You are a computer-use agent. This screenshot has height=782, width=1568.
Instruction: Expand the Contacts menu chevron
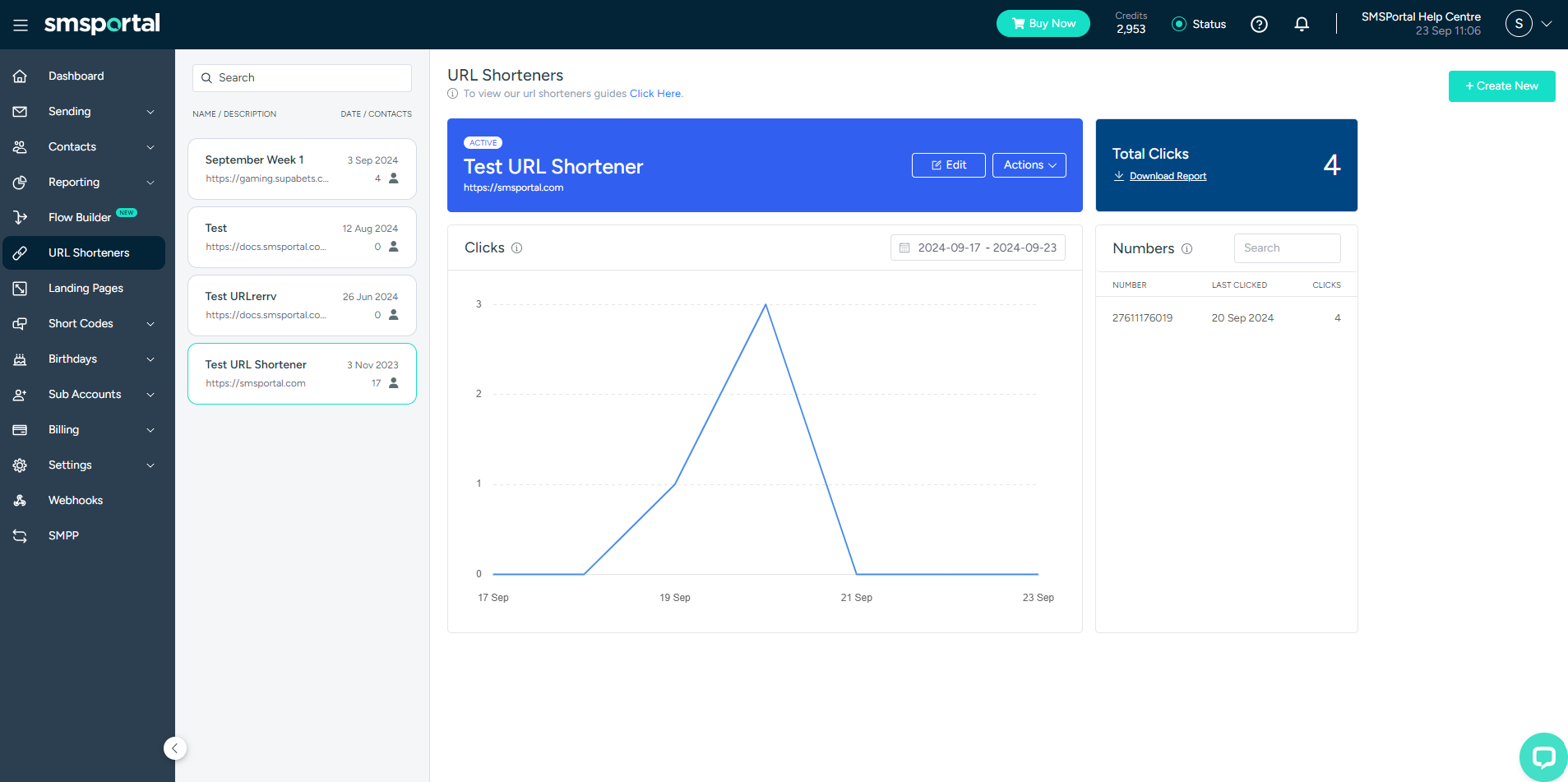point(150,147)
